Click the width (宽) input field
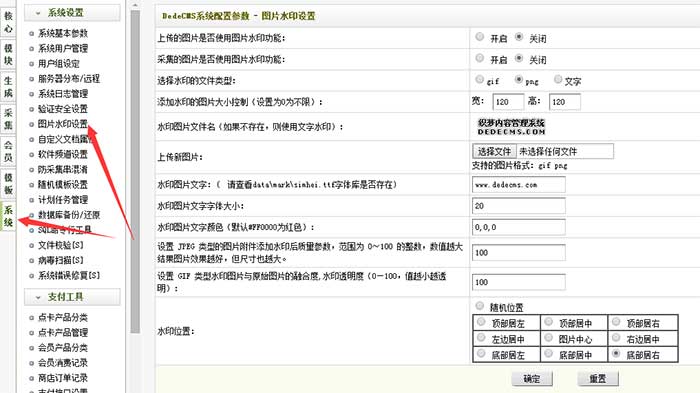 (x=508, y=102)
